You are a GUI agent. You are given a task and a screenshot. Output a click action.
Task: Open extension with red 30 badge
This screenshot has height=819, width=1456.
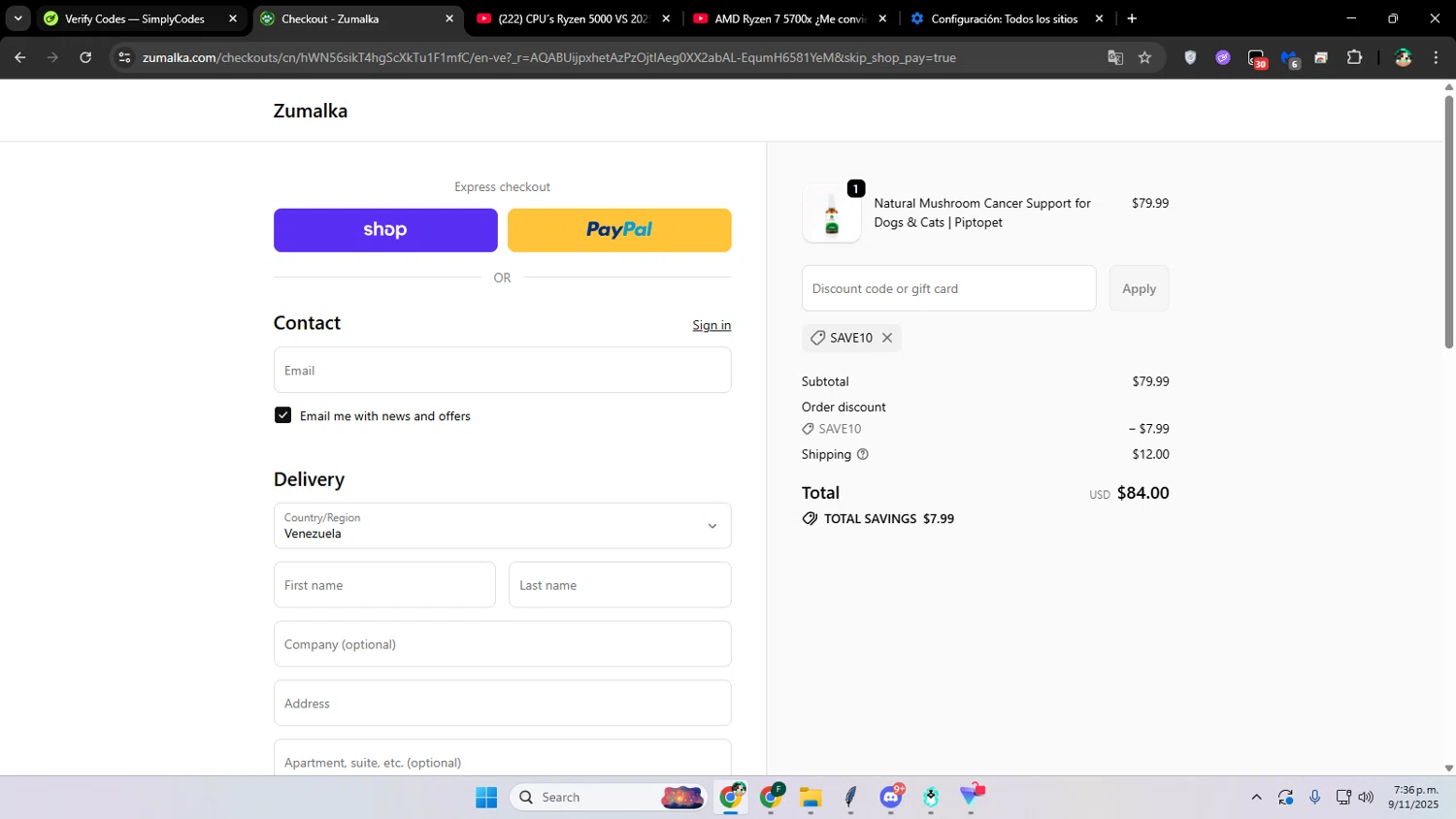coord(1257,59)
